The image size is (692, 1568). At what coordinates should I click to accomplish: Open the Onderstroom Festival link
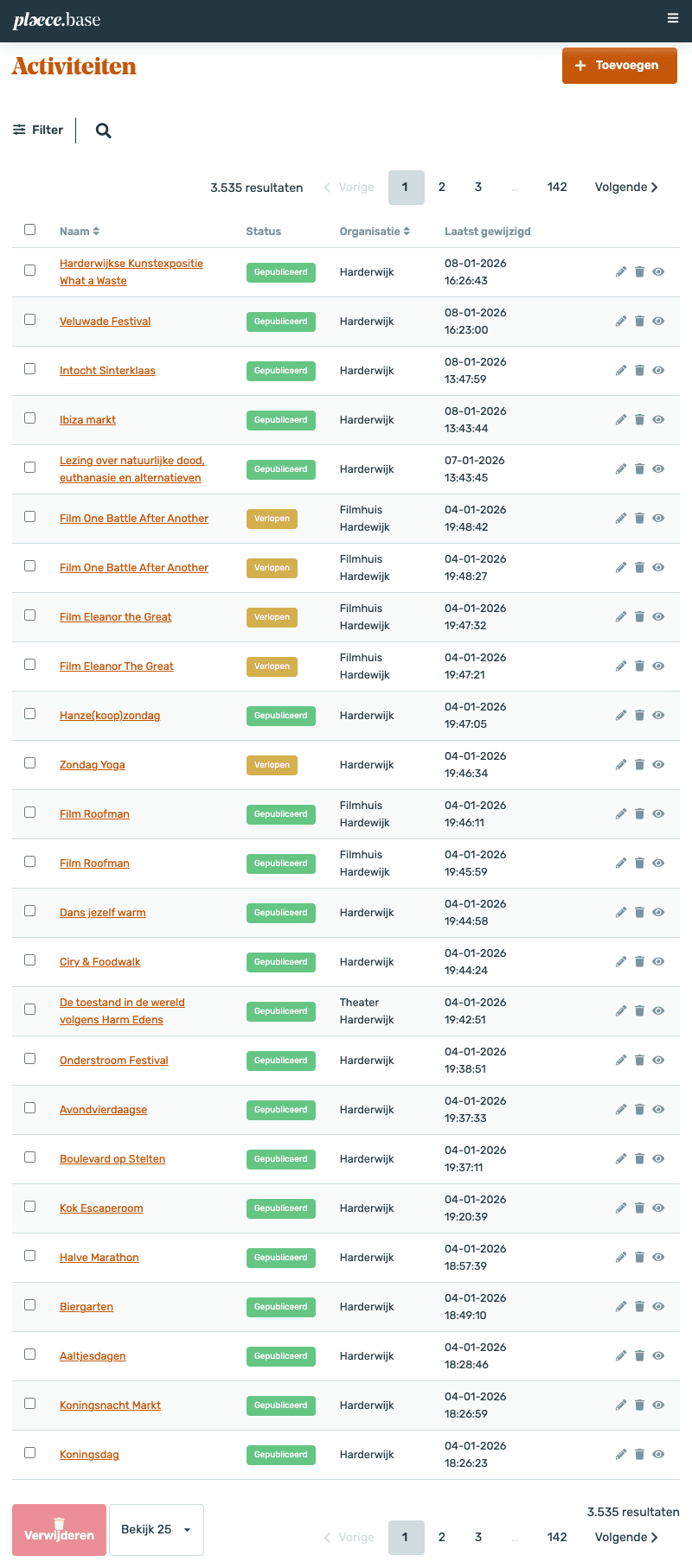coord(114,1061)
